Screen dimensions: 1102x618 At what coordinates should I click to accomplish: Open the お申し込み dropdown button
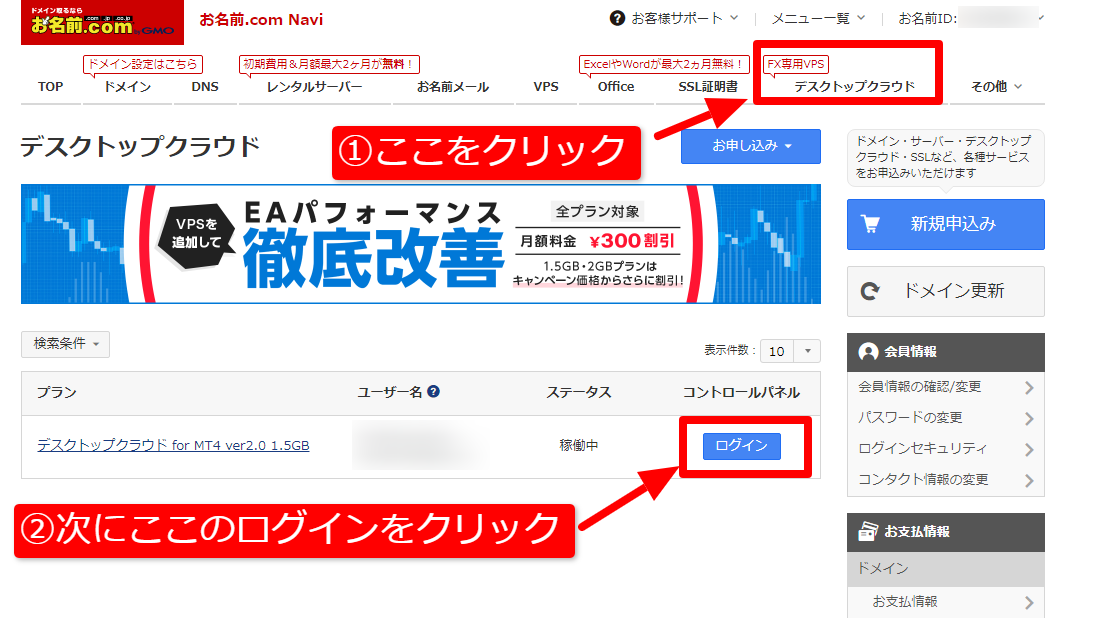coord(750,146)
